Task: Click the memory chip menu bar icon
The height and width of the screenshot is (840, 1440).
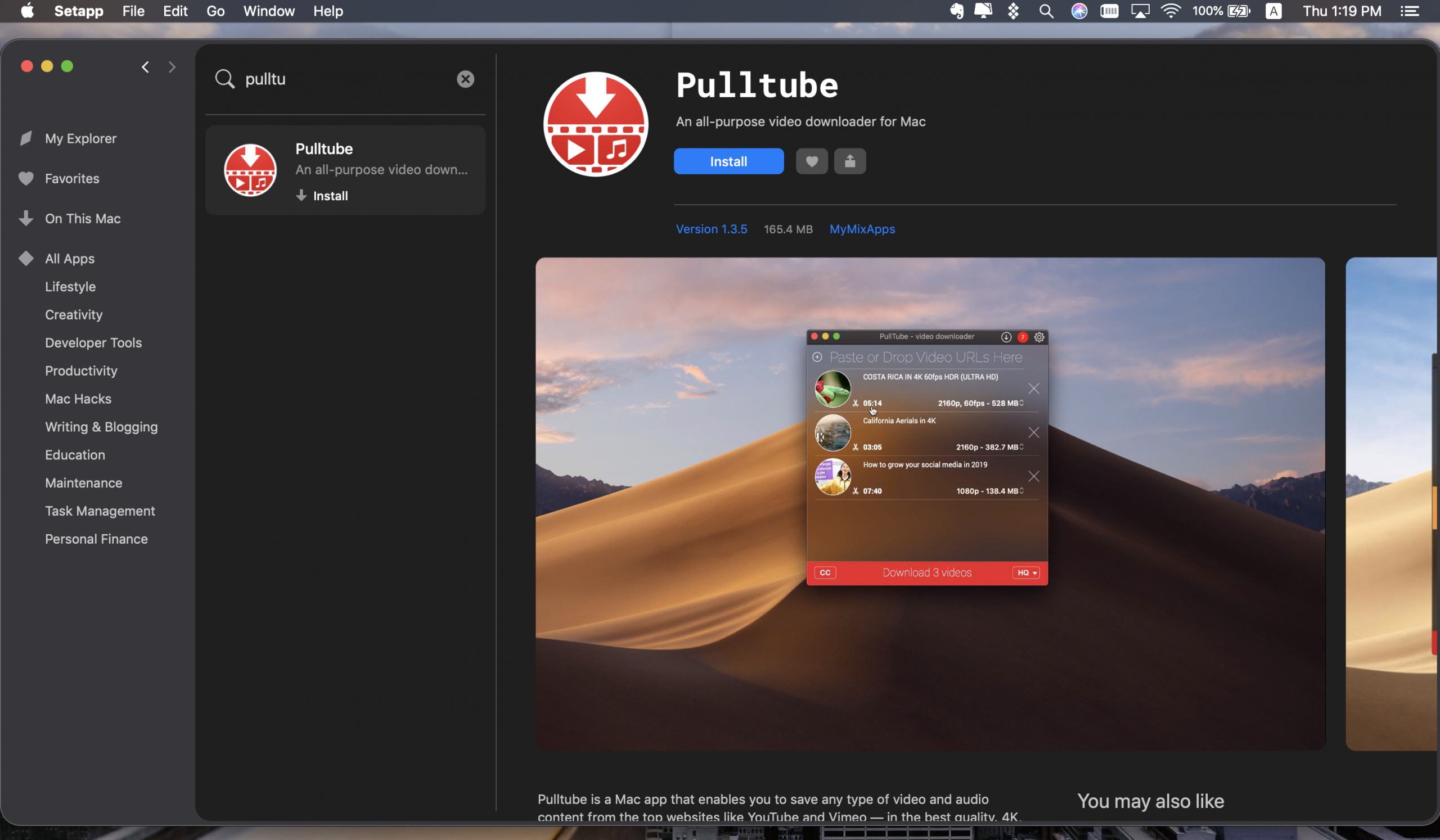Action: [1109, 11]
